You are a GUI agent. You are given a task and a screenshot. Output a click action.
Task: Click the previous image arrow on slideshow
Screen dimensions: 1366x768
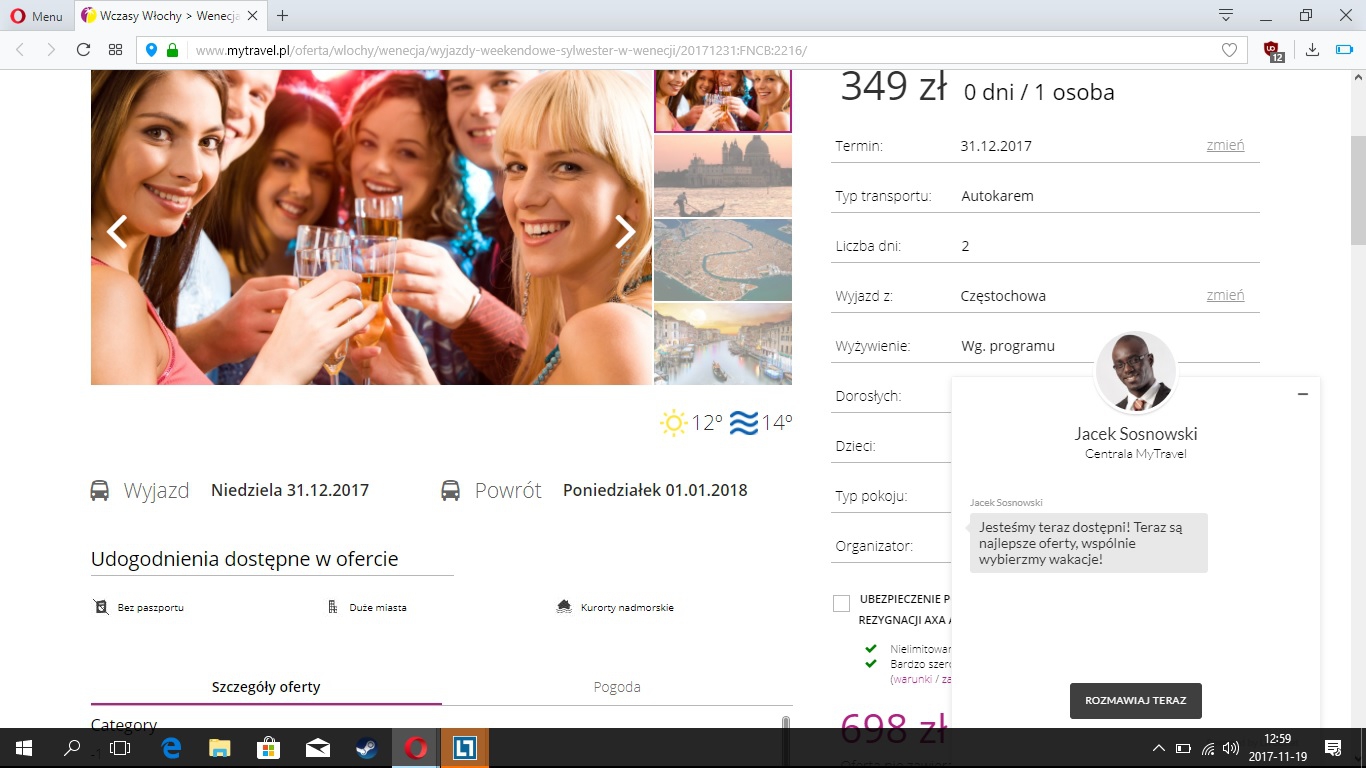(x=117, y=231)
